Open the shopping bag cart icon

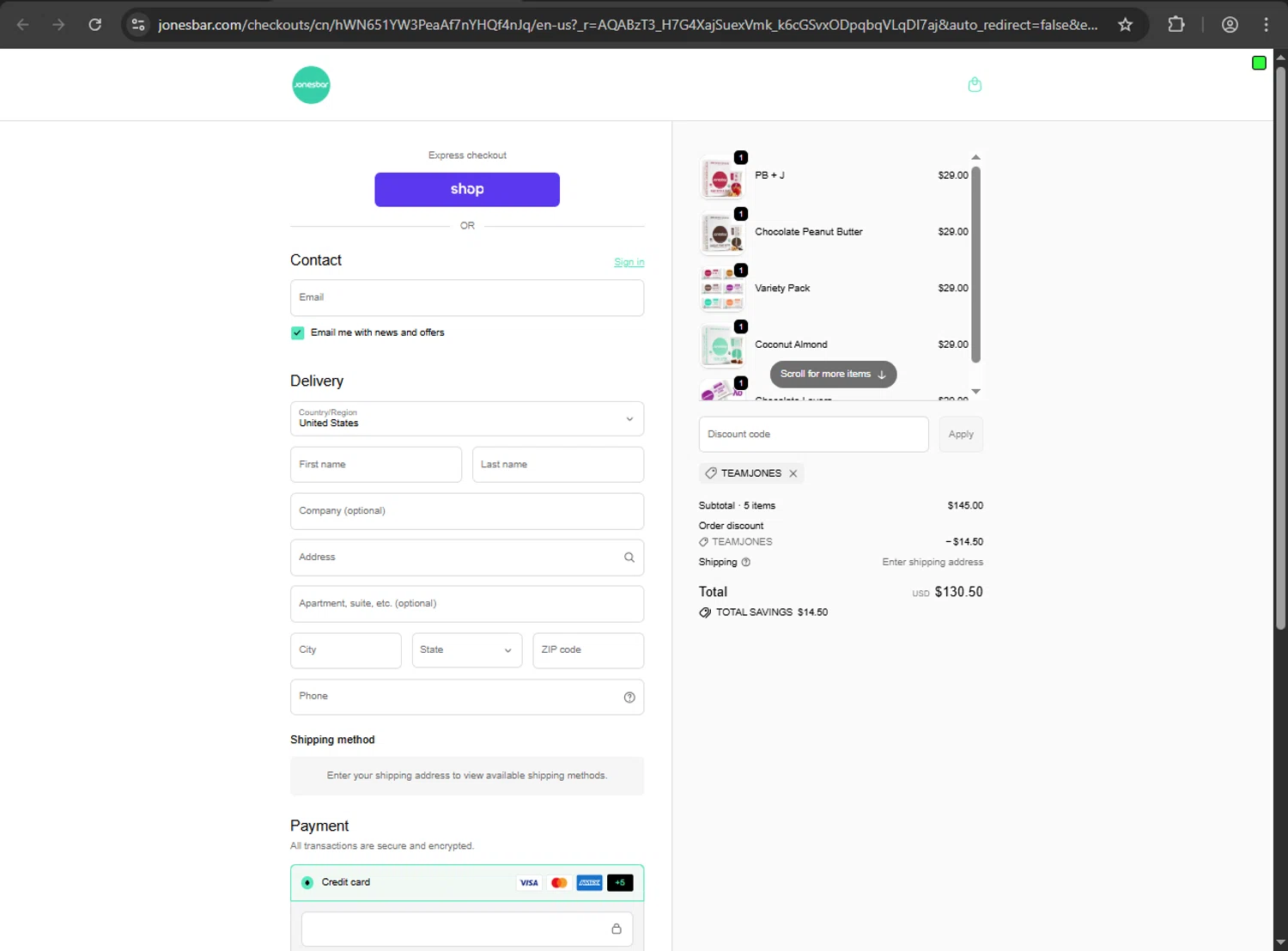click(975, 84)
